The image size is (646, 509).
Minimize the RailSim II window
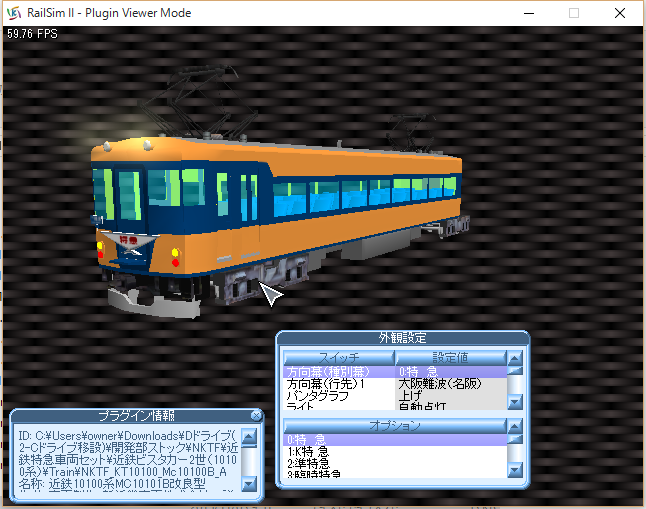point(529,13)
